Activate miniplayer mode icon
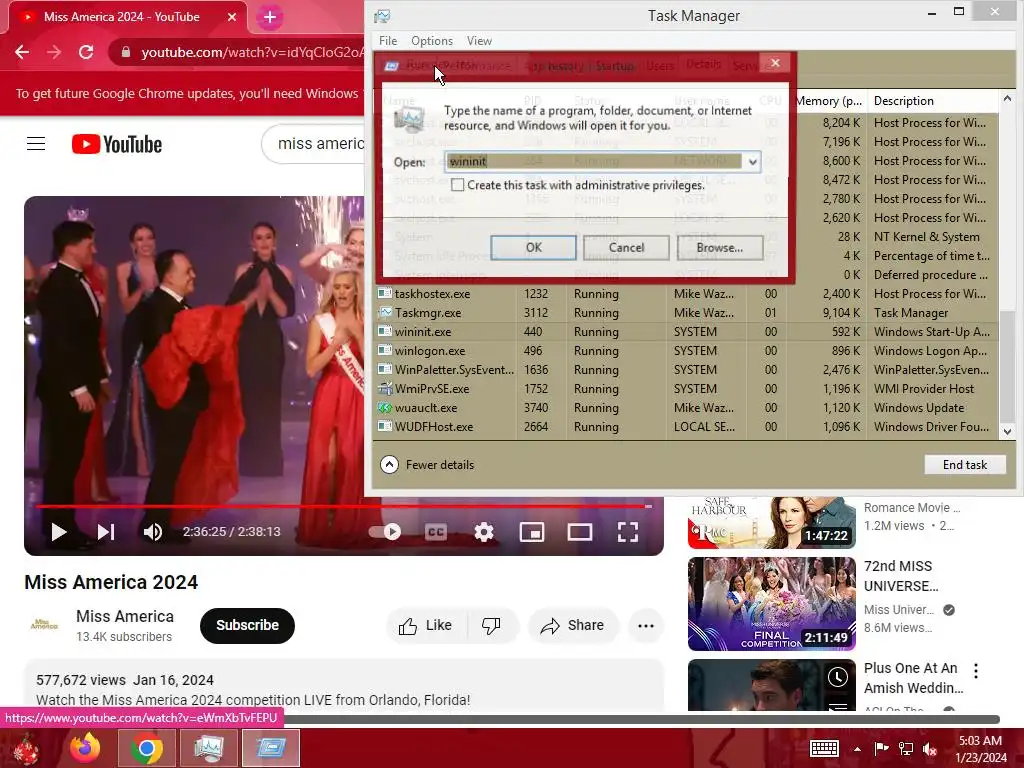 pyautogui.click(x=532, y=532)
